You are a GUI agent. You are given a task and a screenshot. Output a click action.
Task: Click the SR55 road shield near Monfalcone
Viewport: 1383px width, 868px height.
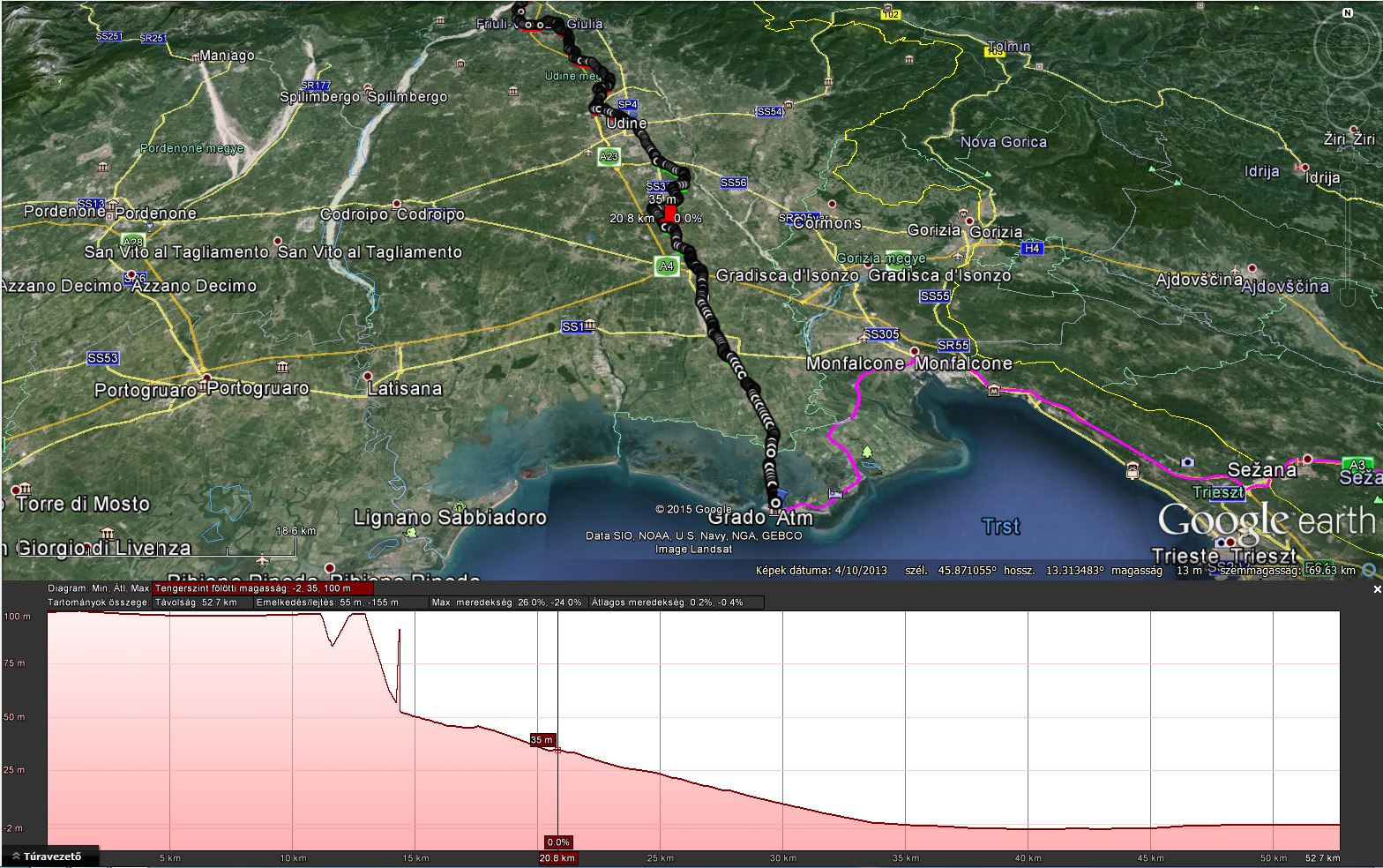click(x=953, y=346)
